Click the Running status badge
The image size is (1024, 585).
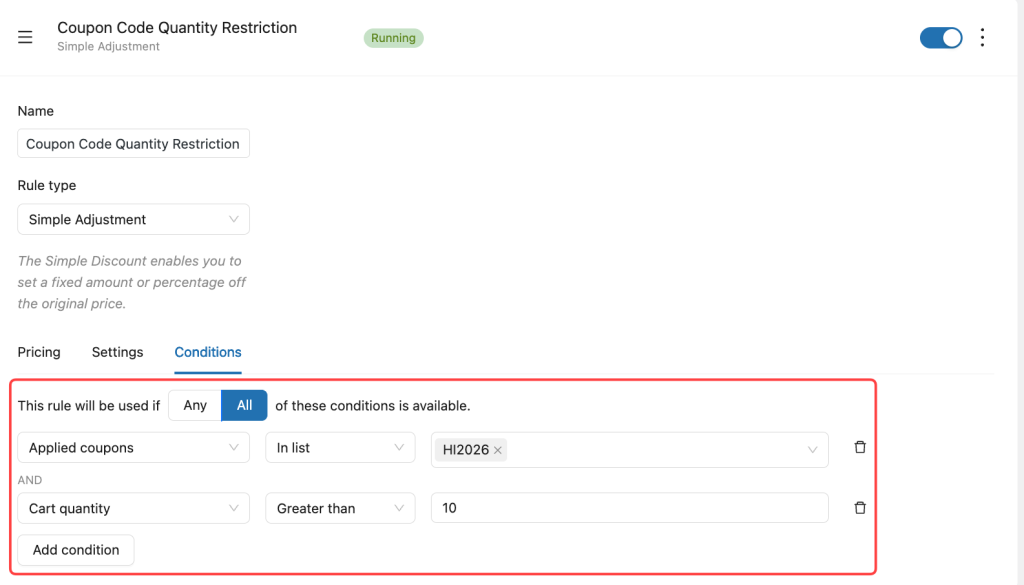pos(393,38)
